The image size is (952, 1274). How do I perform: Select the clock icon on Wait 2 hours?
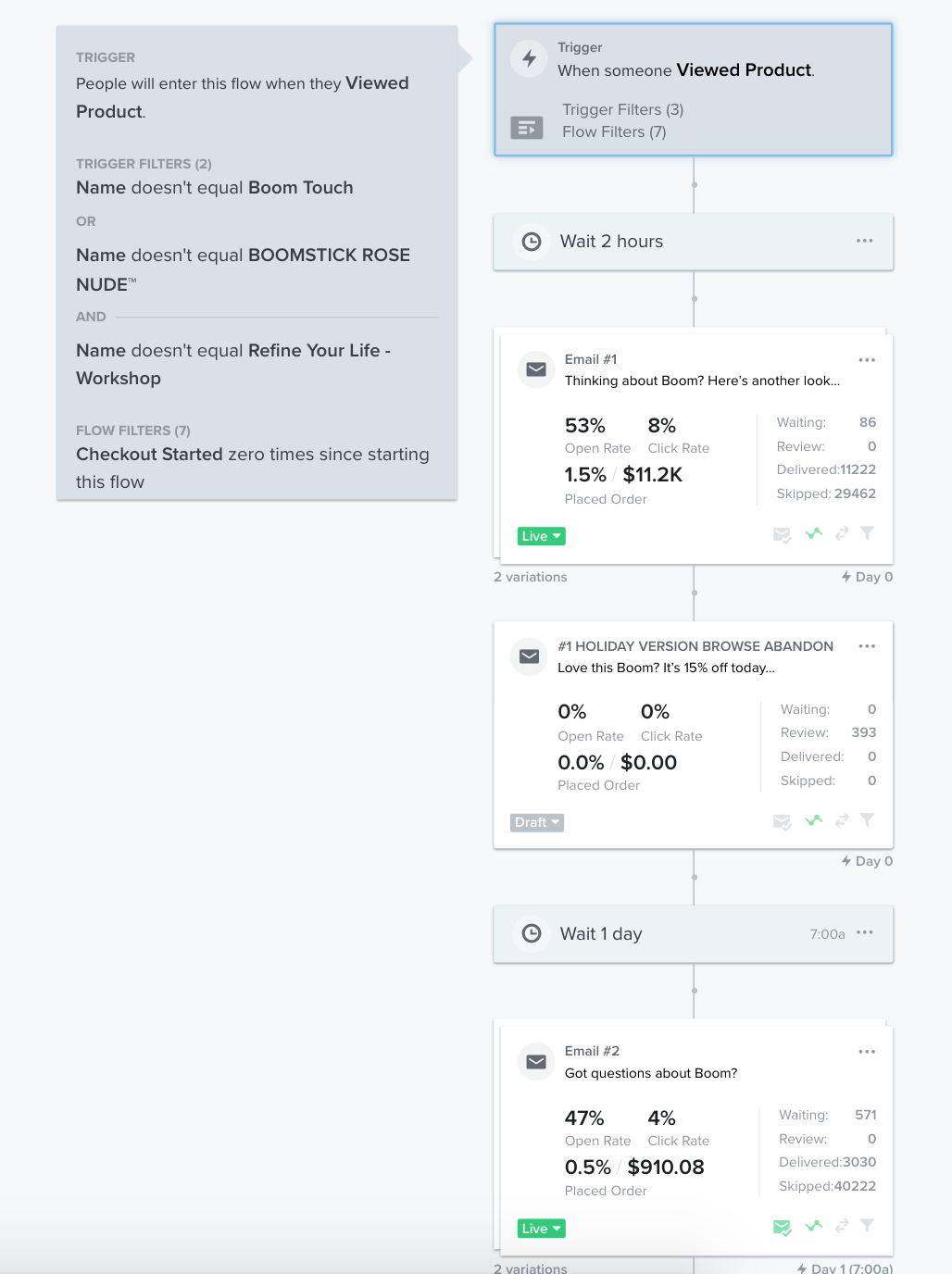click(x=531, y=242)
